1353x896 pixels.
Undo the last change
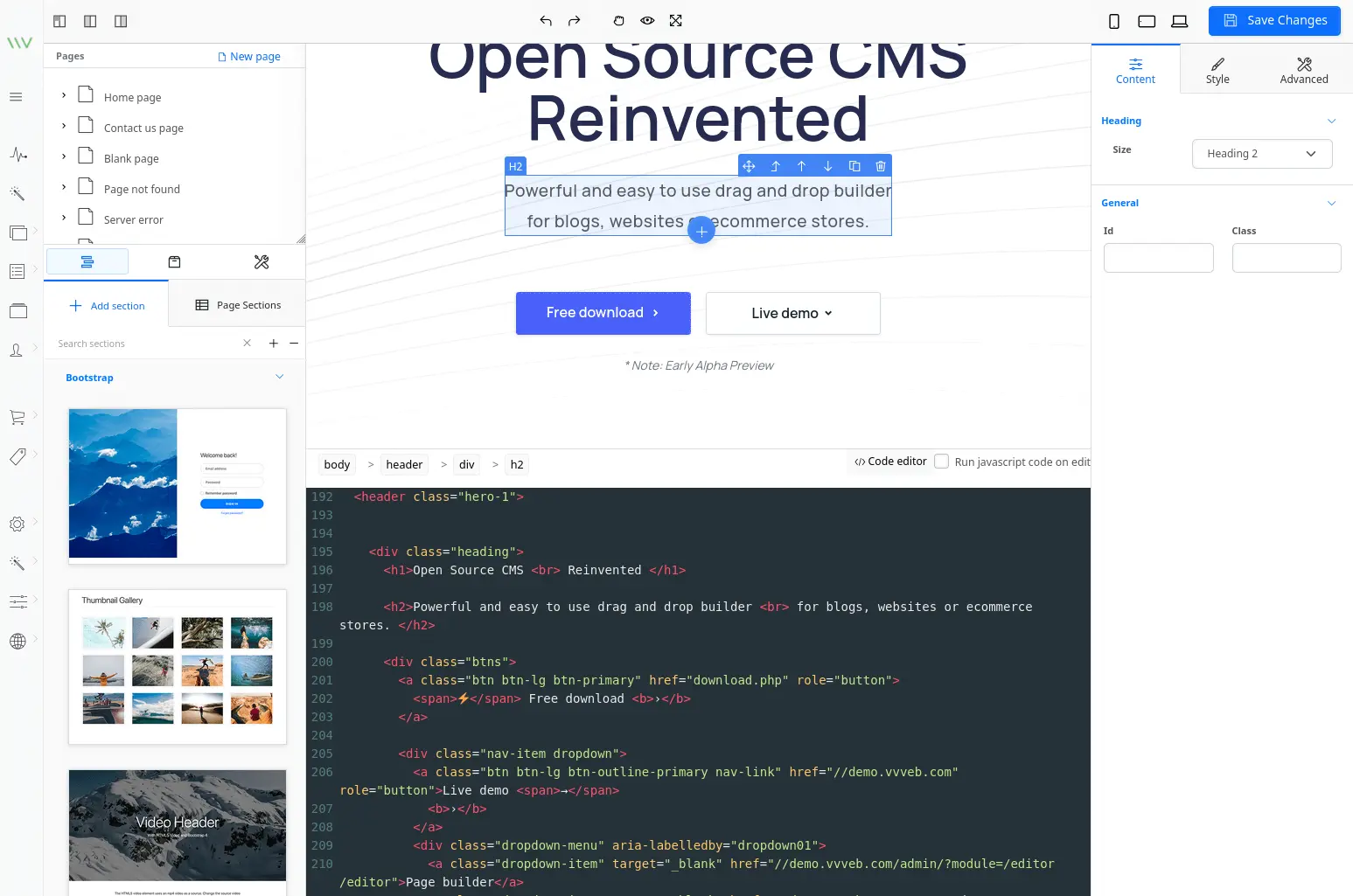coord(545,20)
